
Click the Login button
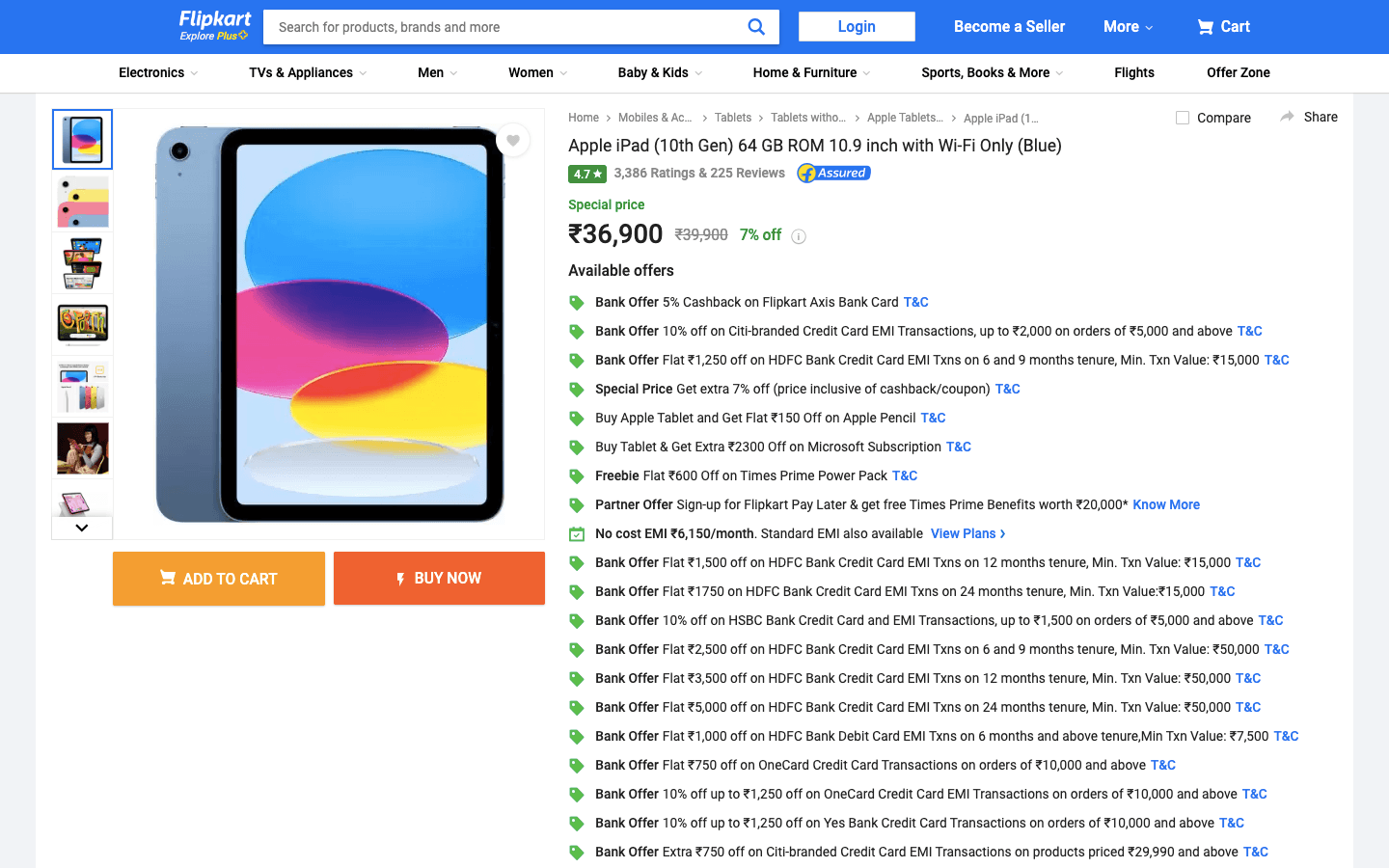(x=857, y=27)
